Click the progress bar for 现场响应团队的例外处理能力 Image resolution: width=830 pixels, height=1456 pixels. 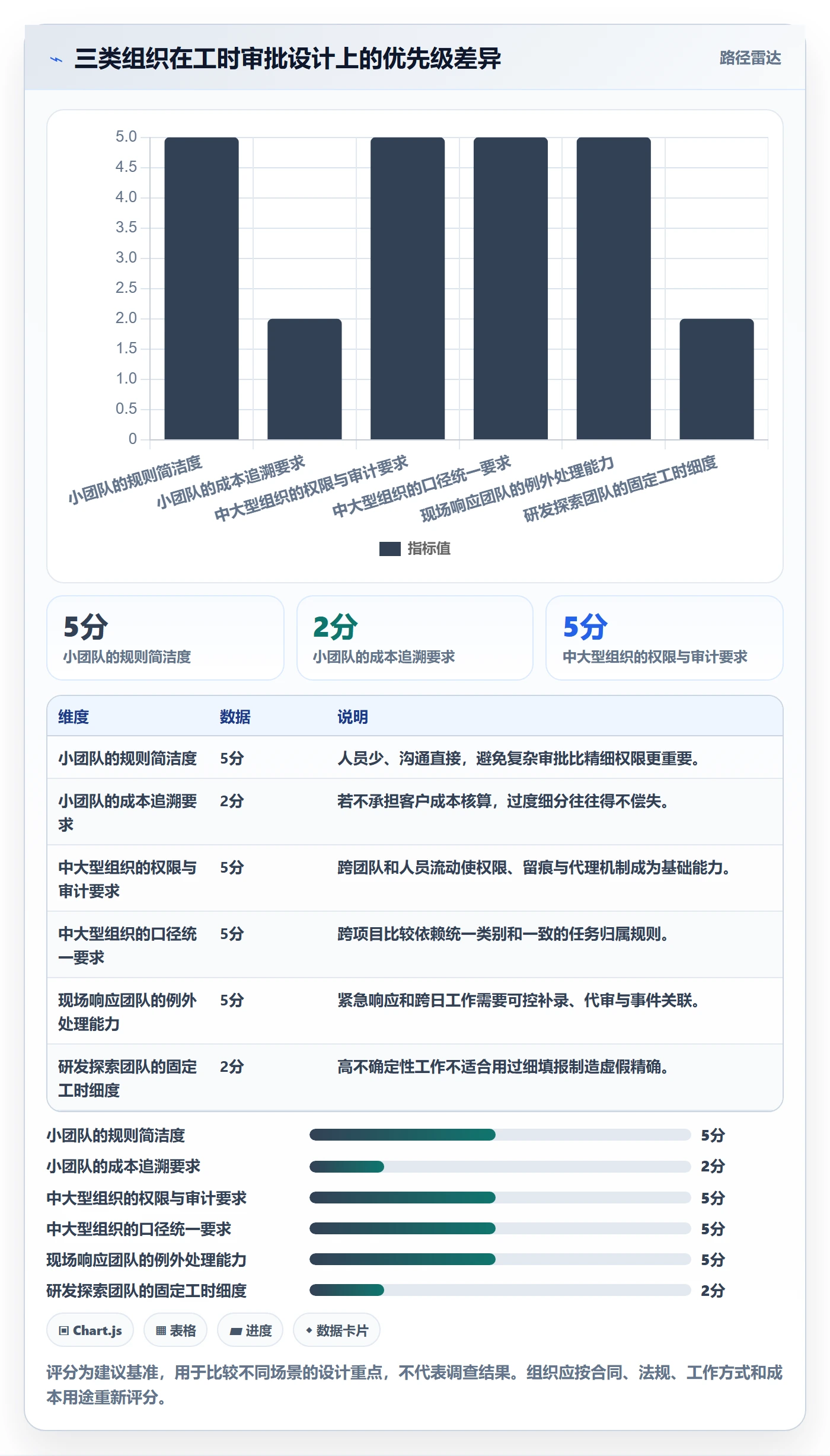500,1259
